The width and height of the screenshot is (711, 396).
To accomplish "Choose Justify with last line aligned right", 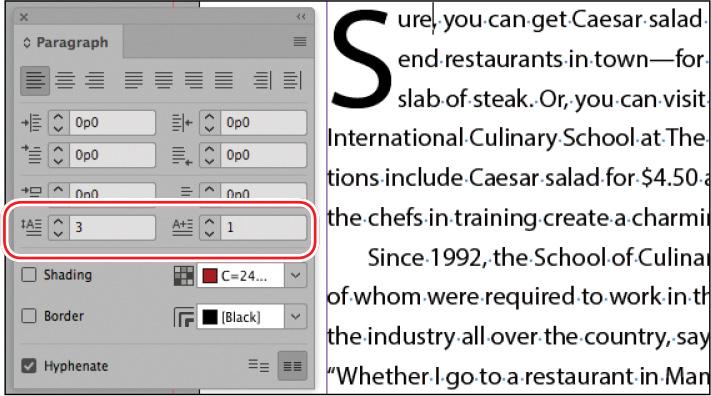I will [x=194, y=81].
